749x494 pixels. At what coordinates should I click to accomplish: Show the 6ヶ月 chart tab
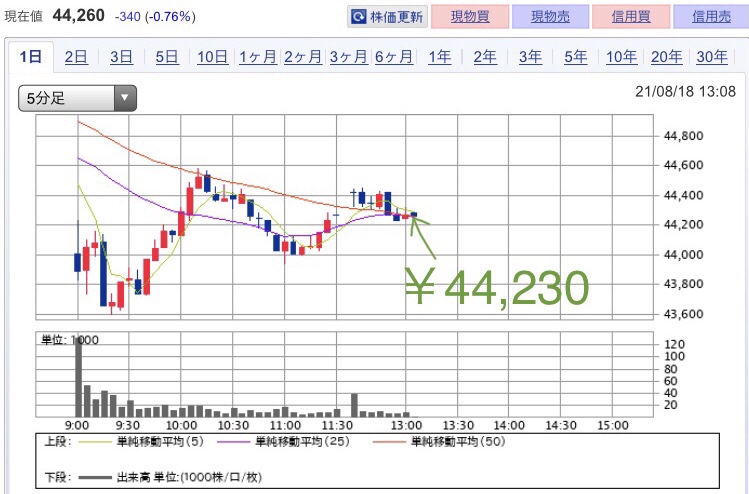click(394, 57)
